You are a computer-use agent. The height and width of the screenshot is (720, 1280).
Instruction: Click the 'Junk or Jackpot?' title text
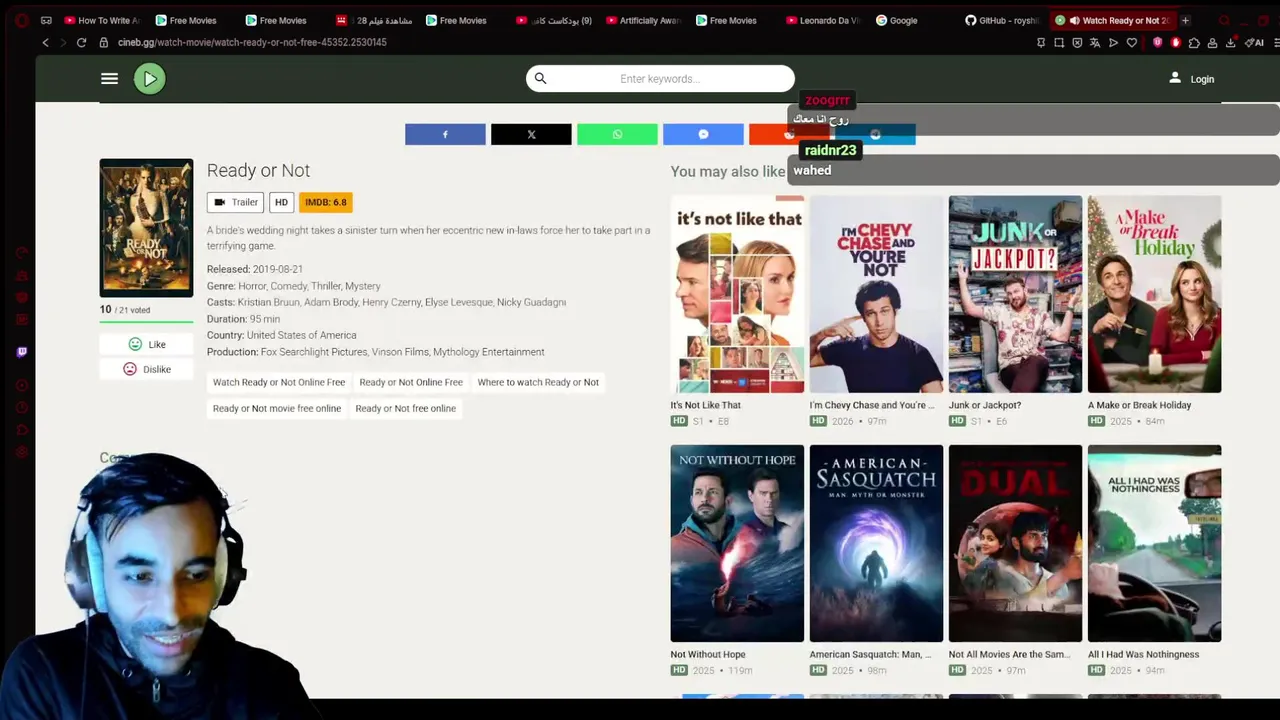pos(985,405)
